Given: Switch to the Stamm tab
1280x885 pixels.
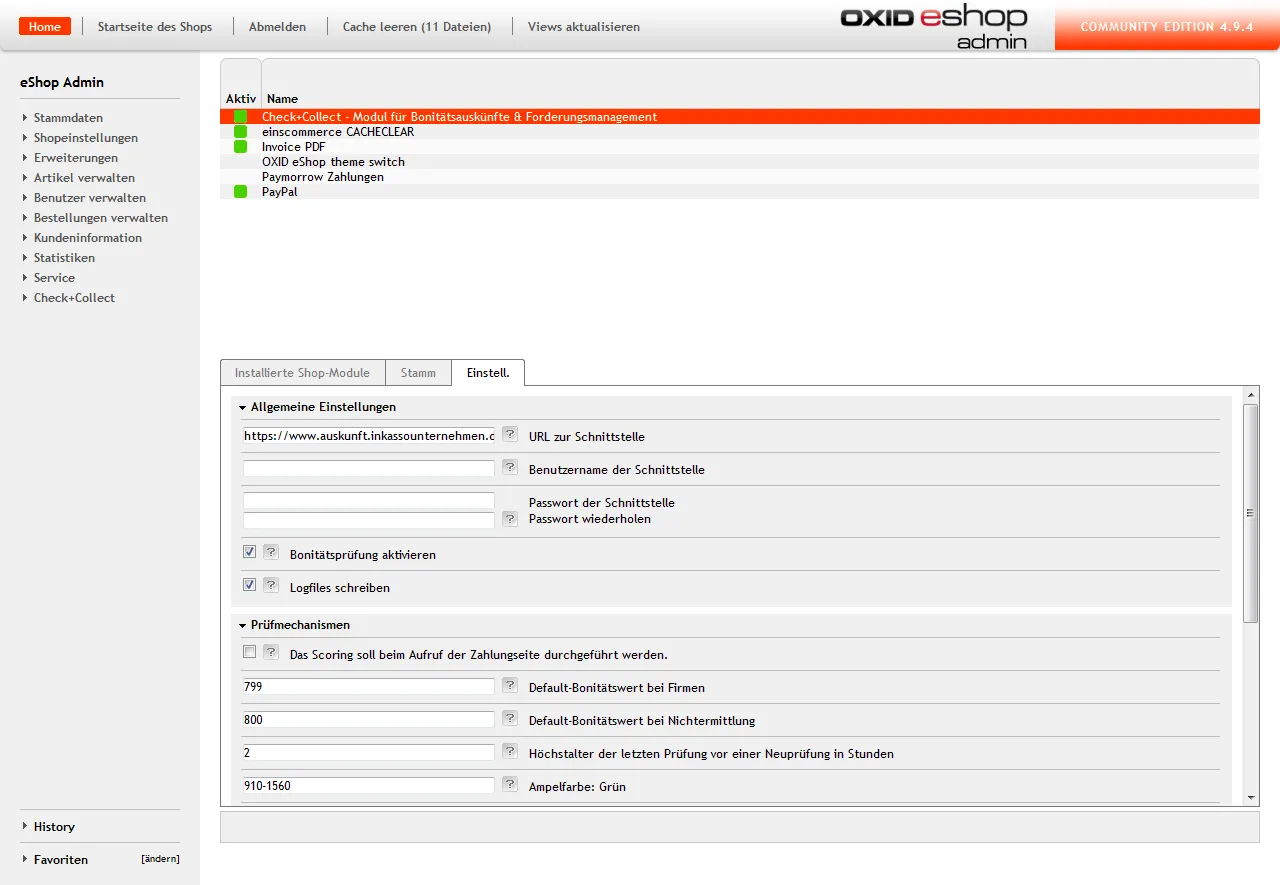Looking at the screenshot, I should click(x=418, y=373).
